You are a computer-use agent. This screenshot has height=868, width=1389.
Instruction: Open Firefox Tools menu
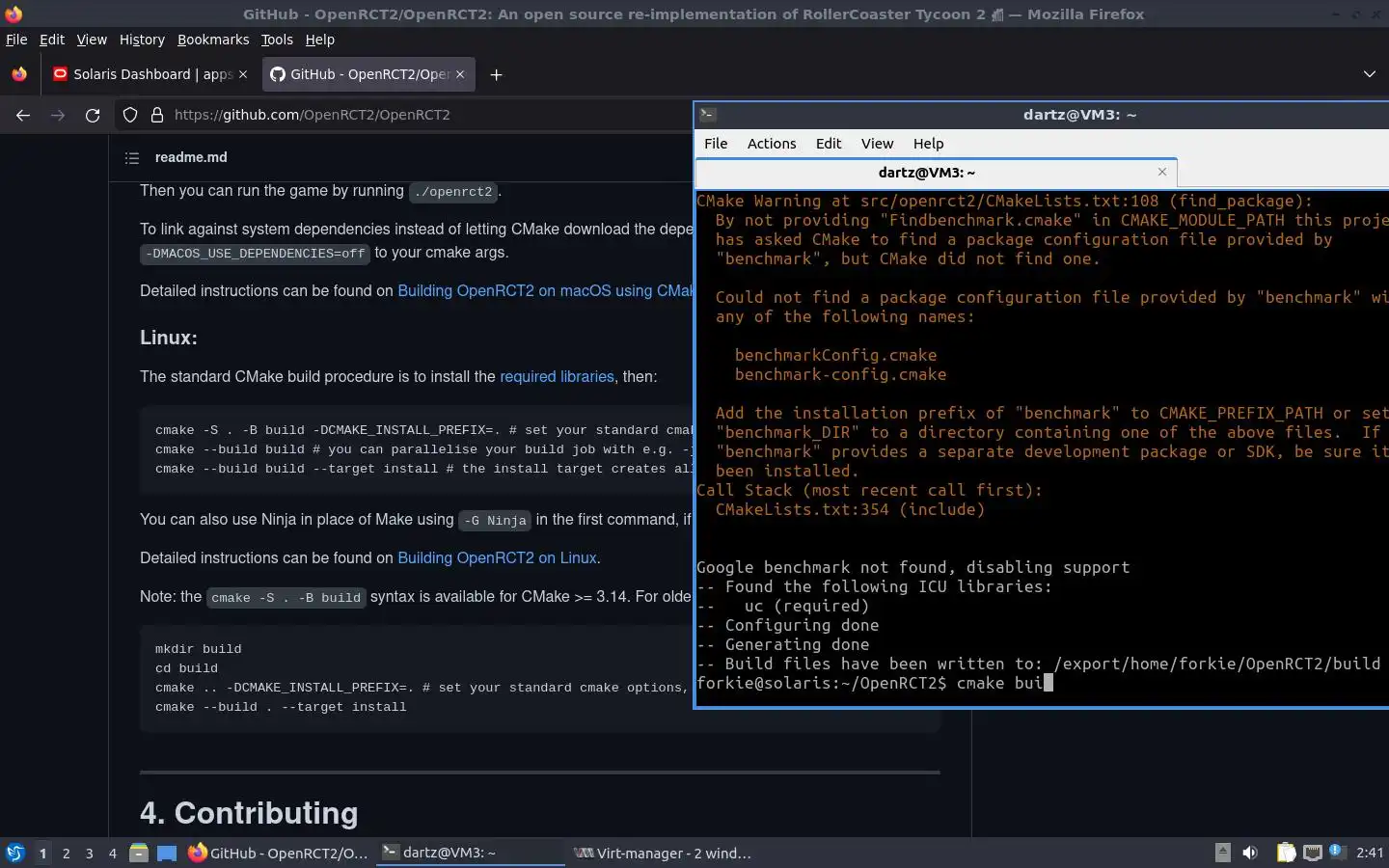[x=277, y=40]
